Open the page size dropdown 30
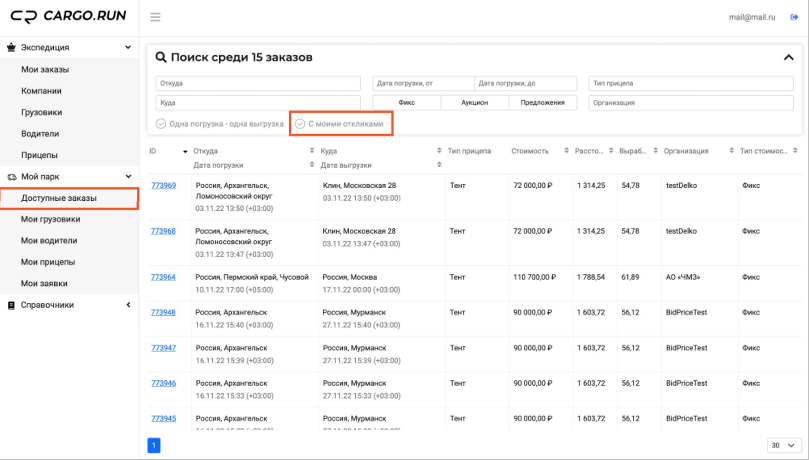Viewport: 809px width, 460px height. click(784, 445)
